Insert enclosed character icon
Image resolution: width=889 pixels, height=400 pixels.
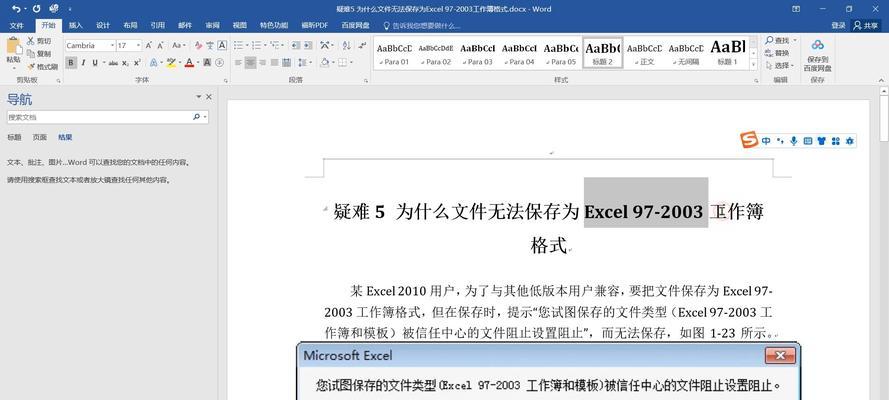pyautogui.click(x=219, y=62)
